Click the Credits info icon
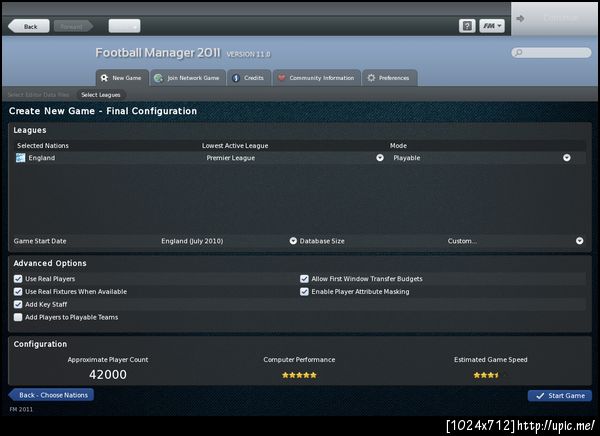Screen dimensions: 600x436 tap(236, 78)
